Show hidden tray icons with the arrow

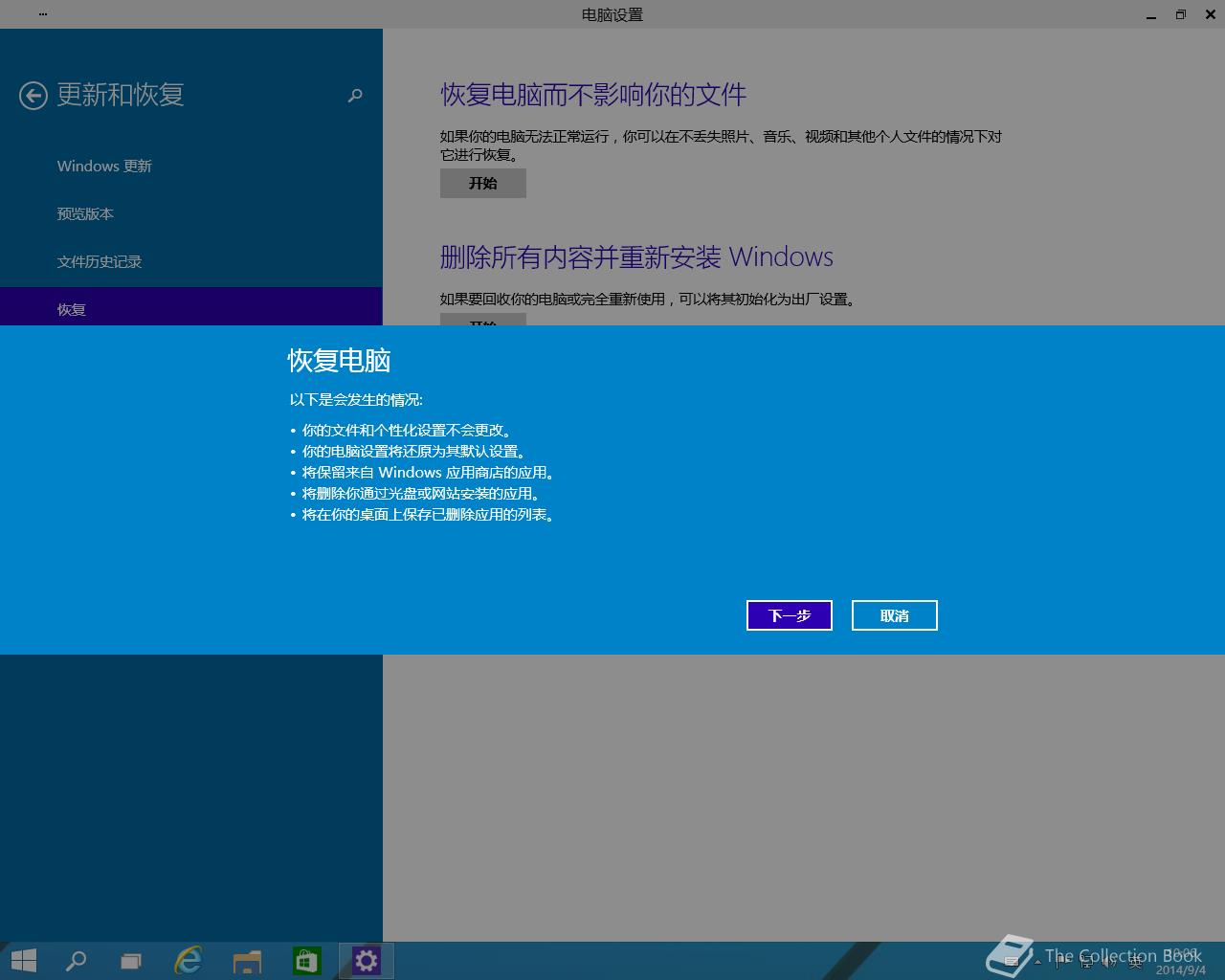1037,962
